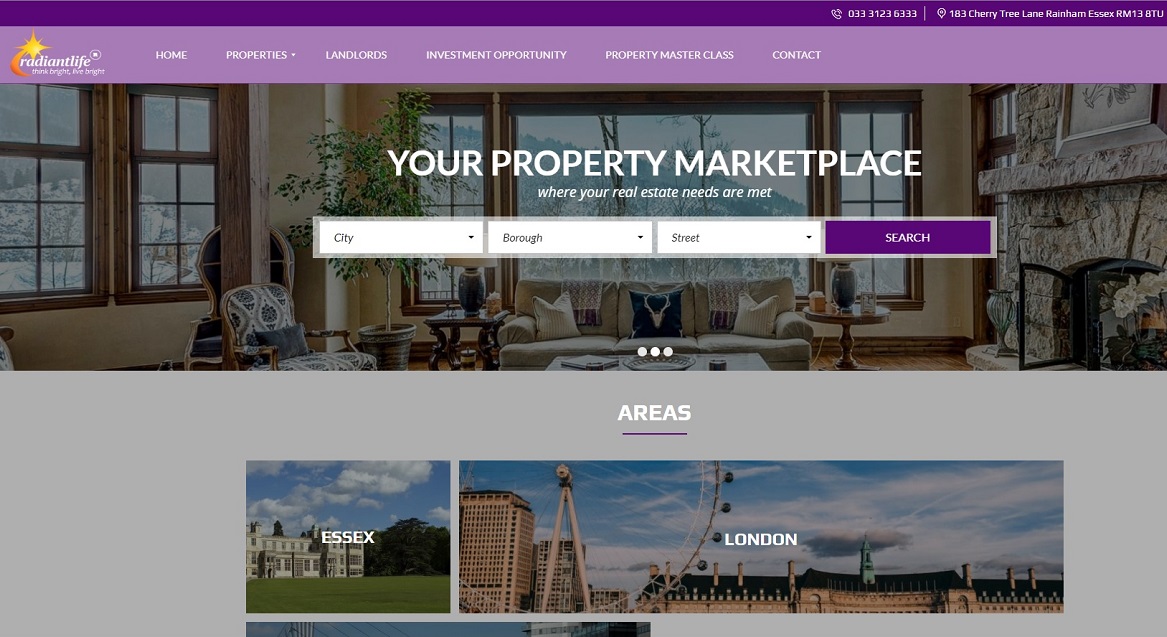Select the third carousel dot

click(x=668, y=352)
